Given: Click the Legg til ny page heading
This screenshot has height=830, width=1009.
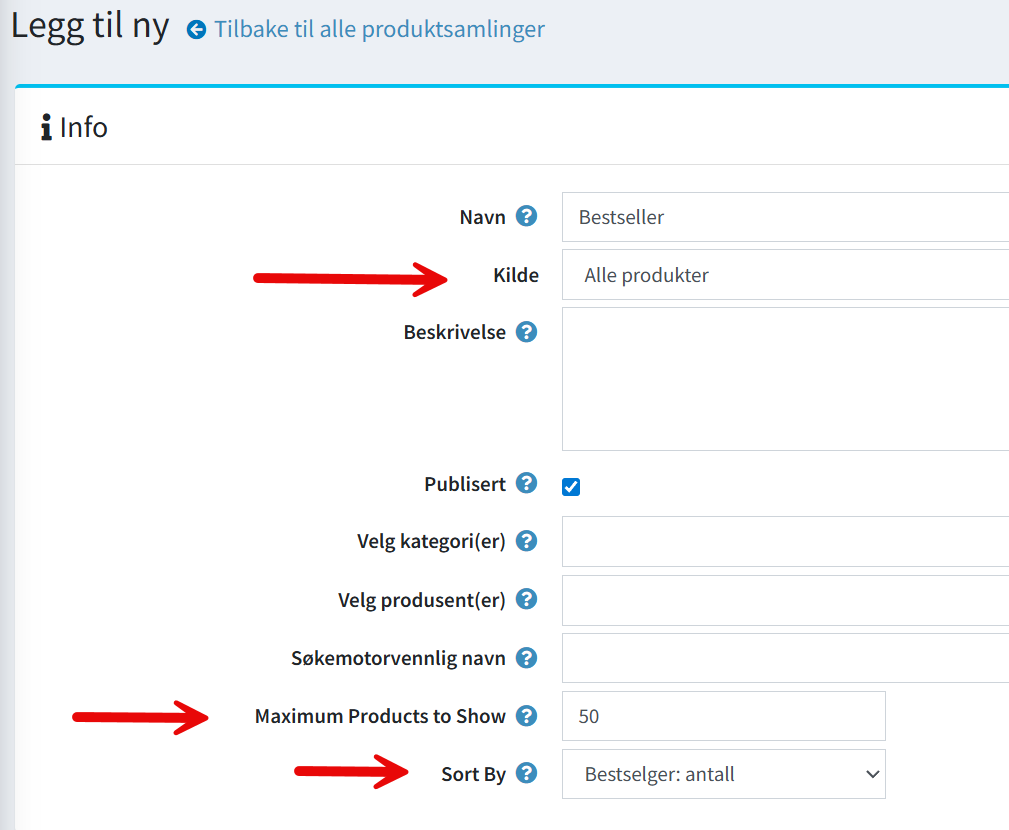Looking at the screenshot, I should click(x=90, y=26).
